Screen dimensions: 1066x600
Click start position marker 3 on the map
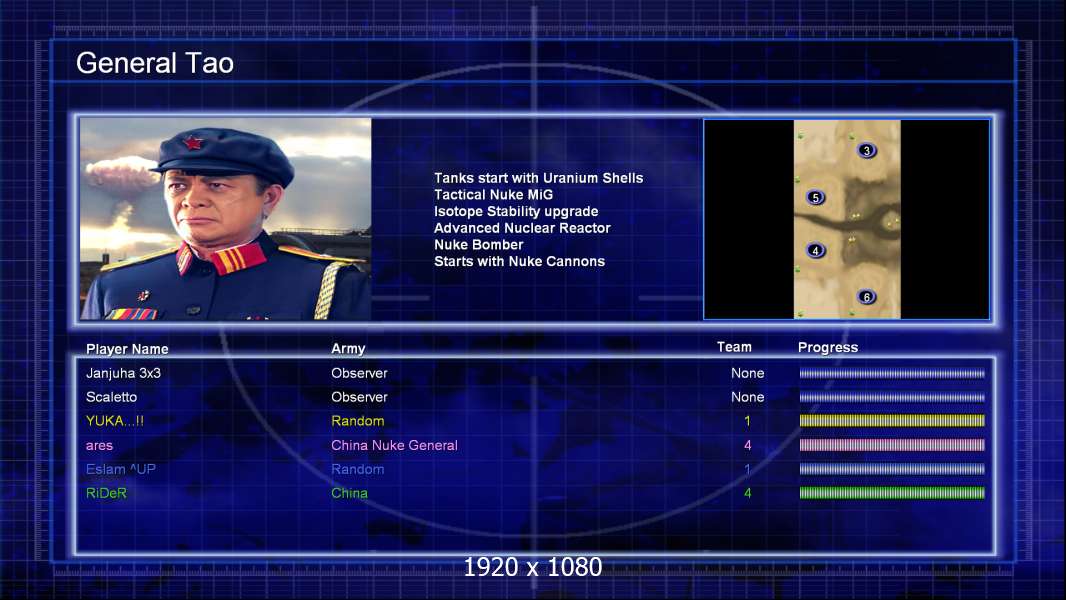866,150
